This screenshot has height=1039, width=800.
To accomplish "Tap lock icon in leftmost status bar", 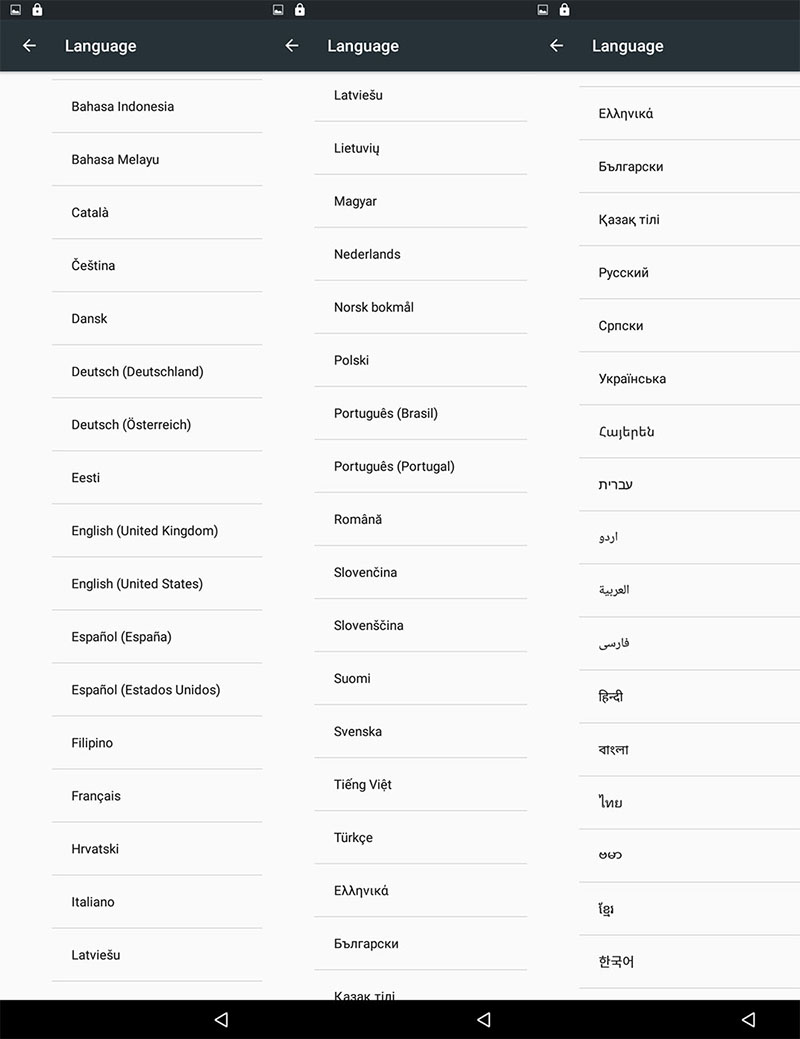I will pyautogui.click(x=37, y=10).
